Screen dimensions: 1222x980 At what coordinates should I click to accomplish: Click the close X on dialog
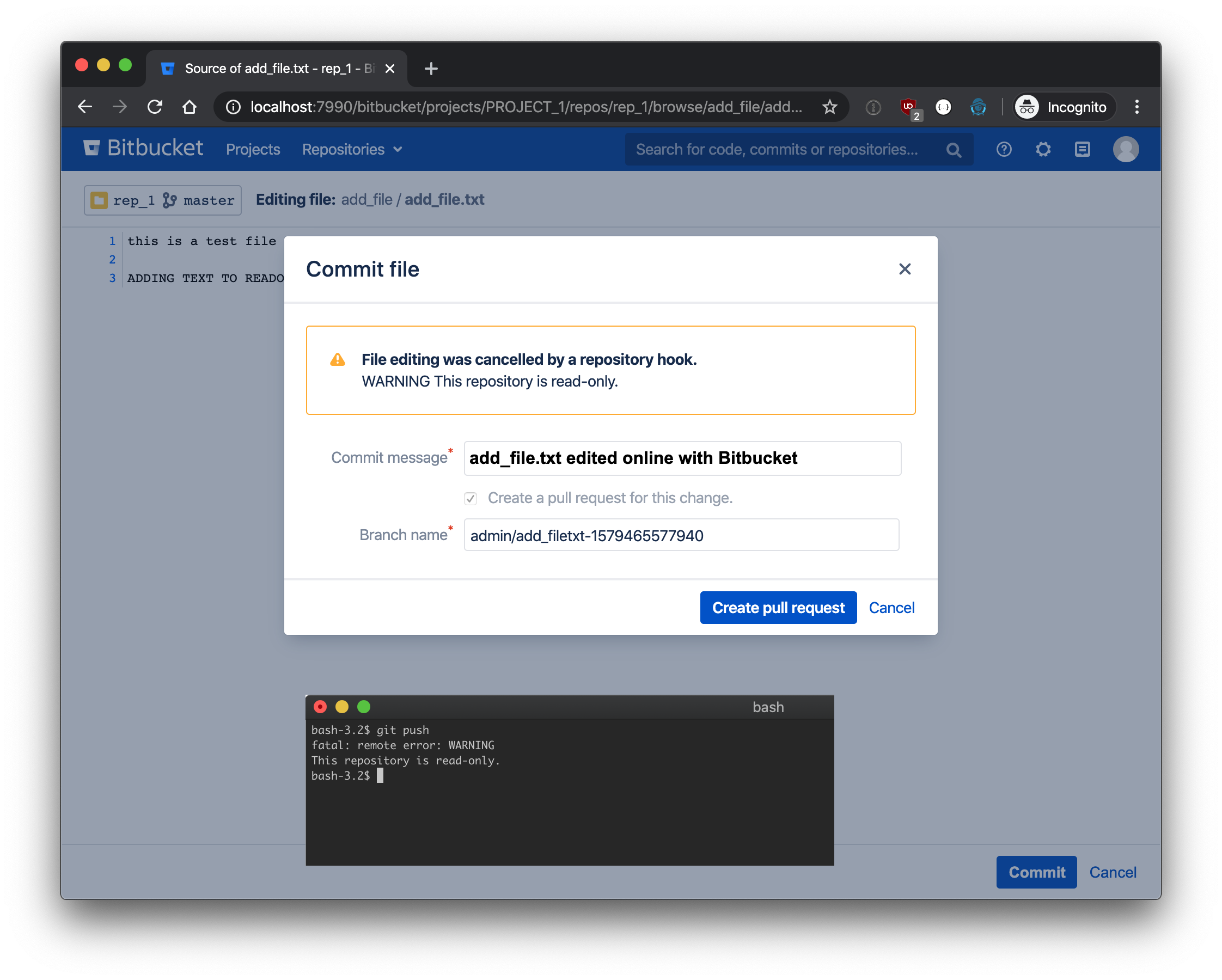(905, 269)
